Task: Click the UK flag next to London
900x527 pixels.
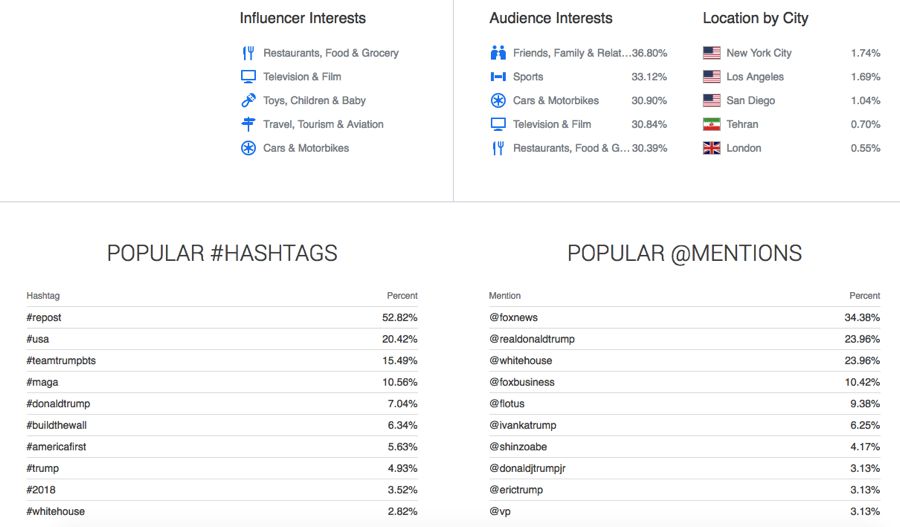Action: pyautogui.click(x=712, y=148)
